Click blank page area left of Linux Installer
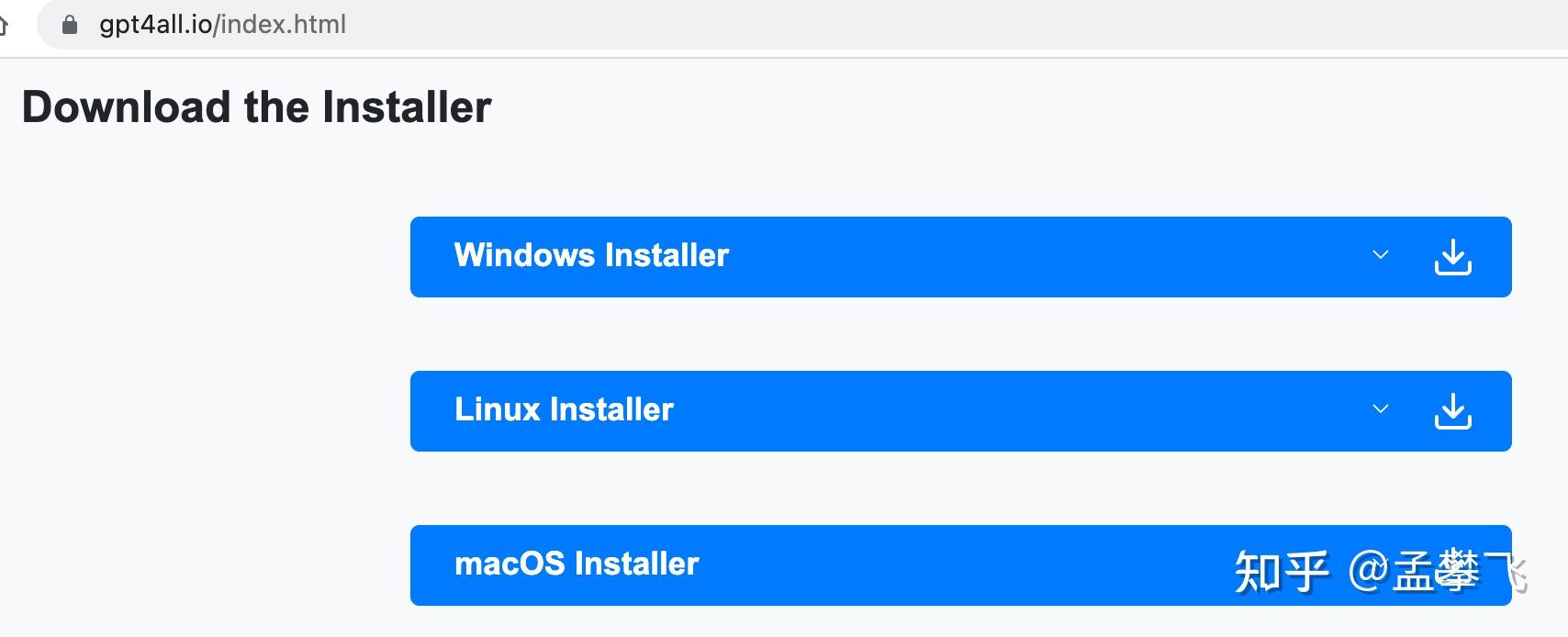The image size is (1568, 637). [x=202, y=411]
